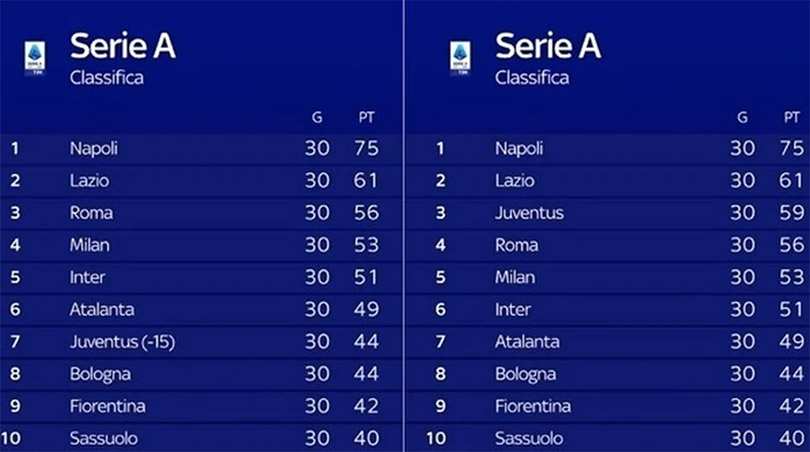Click Juventus 59 points in right table

point(791,213)
